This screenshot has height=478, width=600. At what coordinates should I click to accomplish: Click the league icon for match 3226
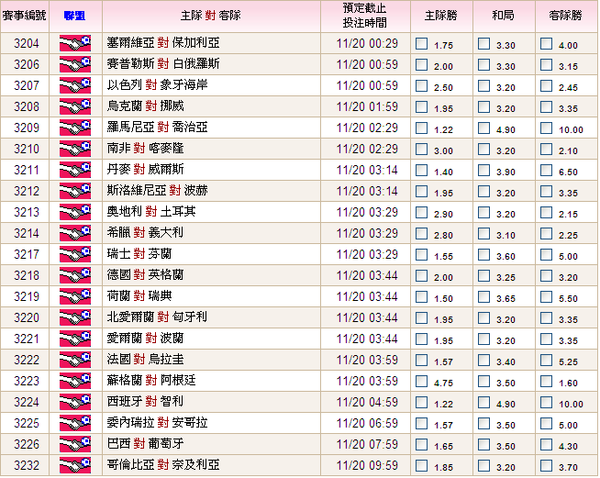coord(75,444)
